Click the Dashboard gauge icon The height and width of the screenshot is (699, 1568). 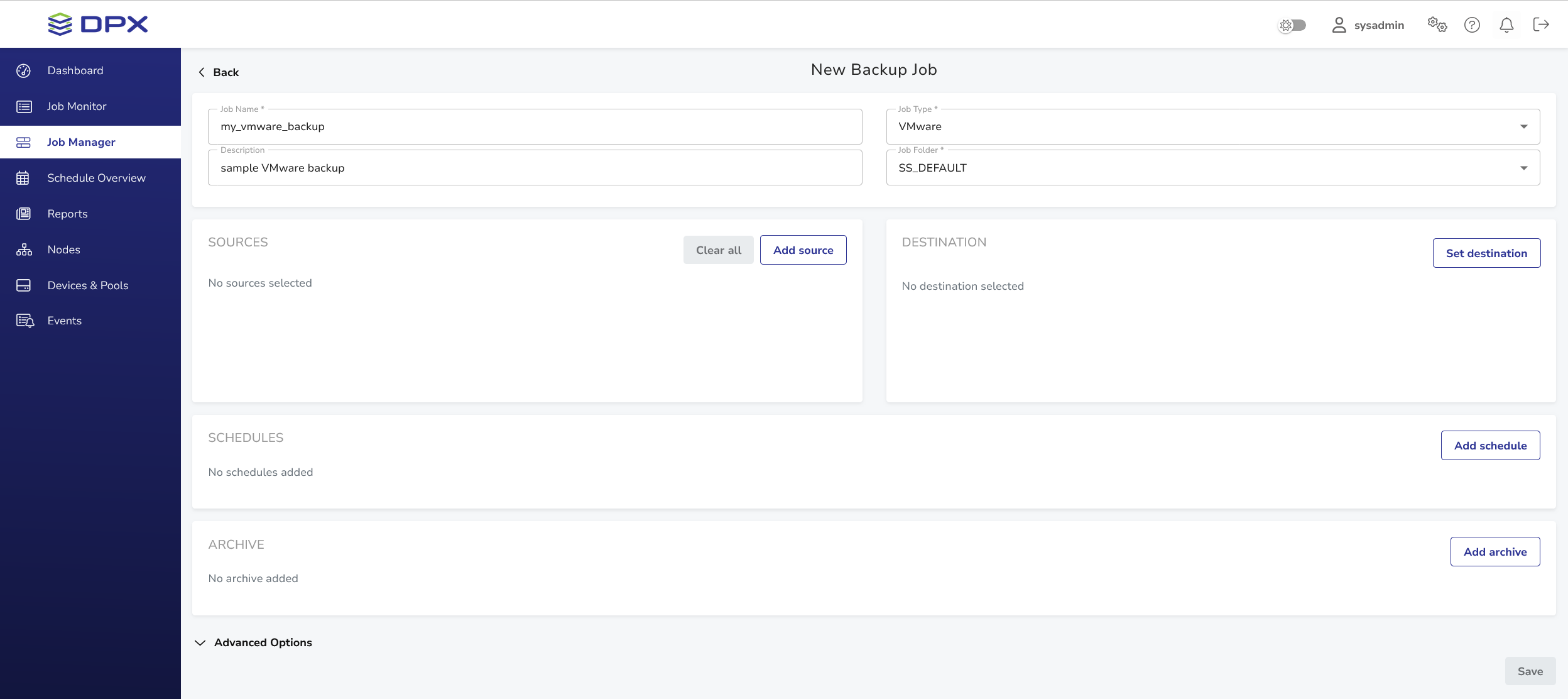click(24, 70)
